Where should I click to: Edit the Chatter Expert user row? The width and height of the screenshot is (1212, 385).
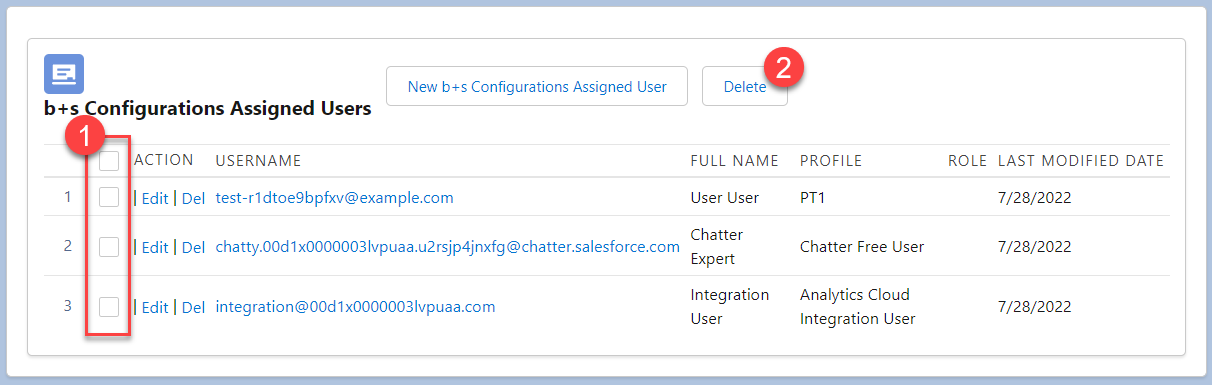click(155, 247)
